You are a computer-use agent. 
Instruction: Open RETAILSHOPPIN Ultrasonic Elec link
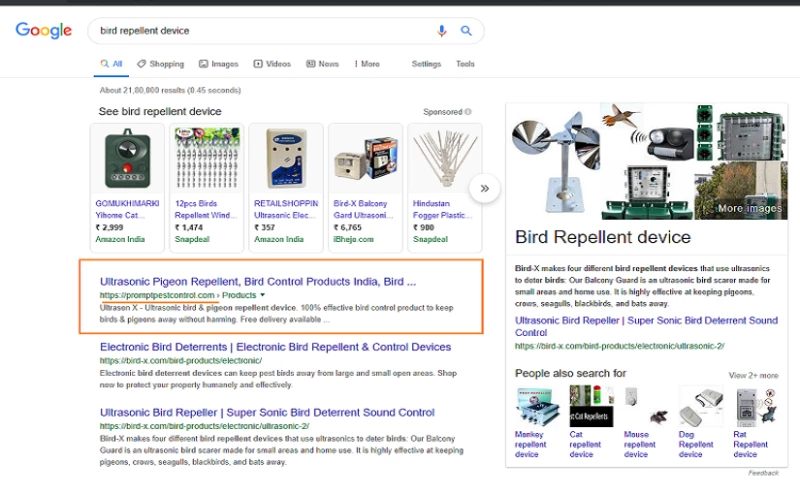tap(286, 209)
